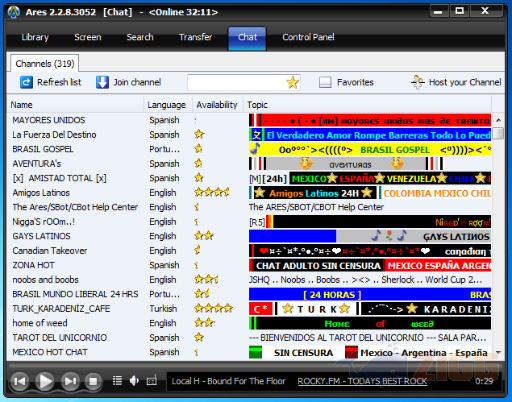Image resolution: width=512 pixels, height=402 pixels.
Task: Click the Join channel button label
Action: coord(137,82)
